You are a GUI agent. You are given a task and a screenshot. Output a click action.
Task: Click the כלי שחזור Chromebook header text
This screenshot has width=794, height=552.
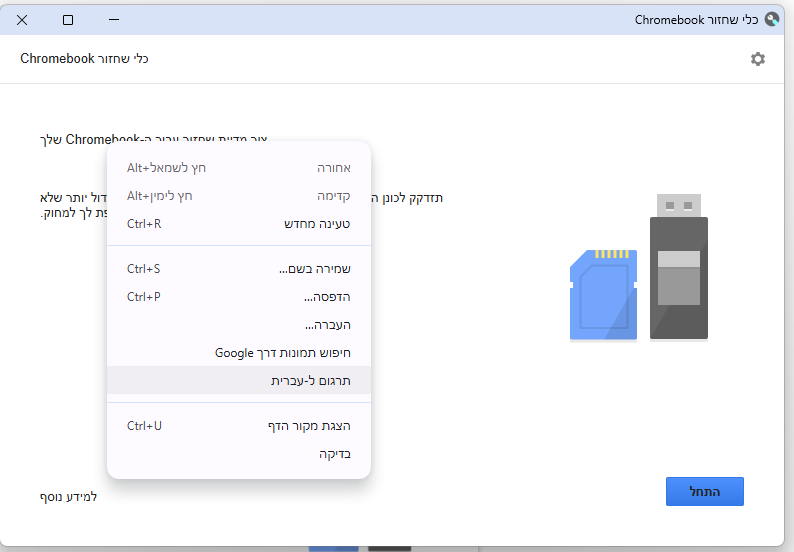[84, 59]
